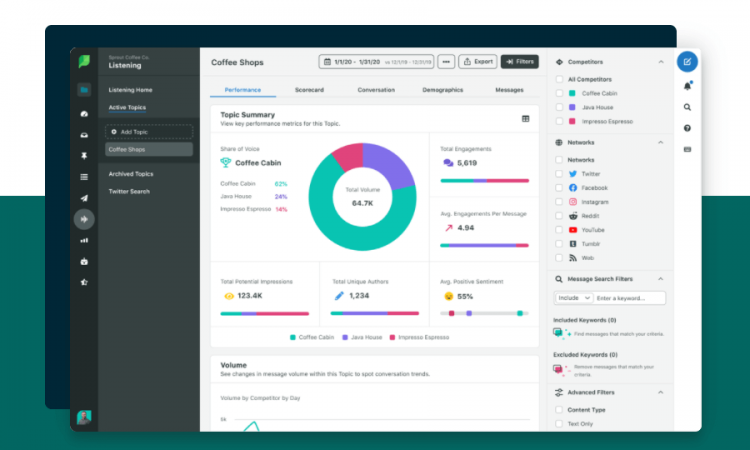Click the Export button
This screenshot has height=450, width=750.
click(x=478, y=62)
